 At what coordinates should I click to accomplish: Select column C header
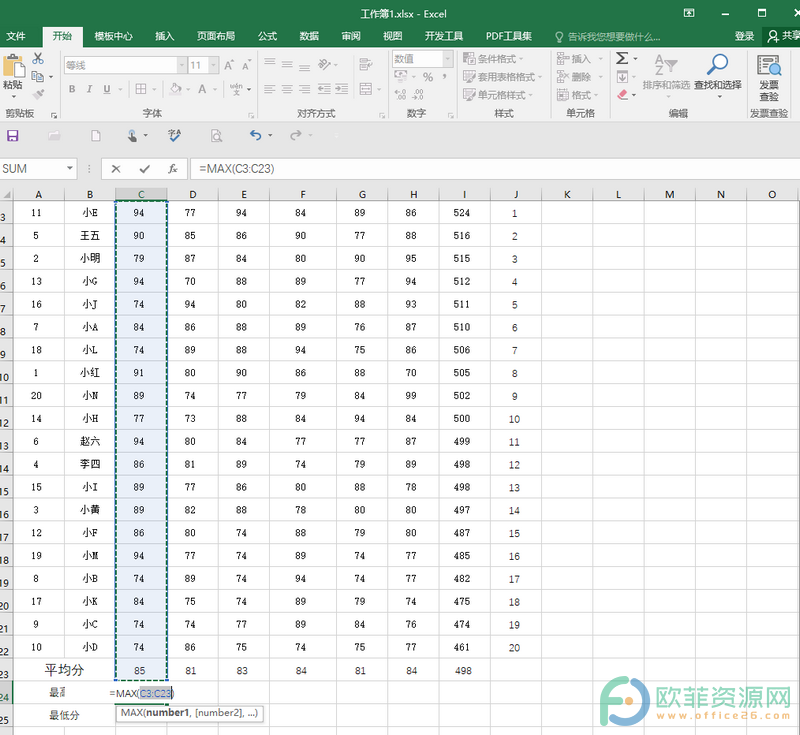click(141, 194)
